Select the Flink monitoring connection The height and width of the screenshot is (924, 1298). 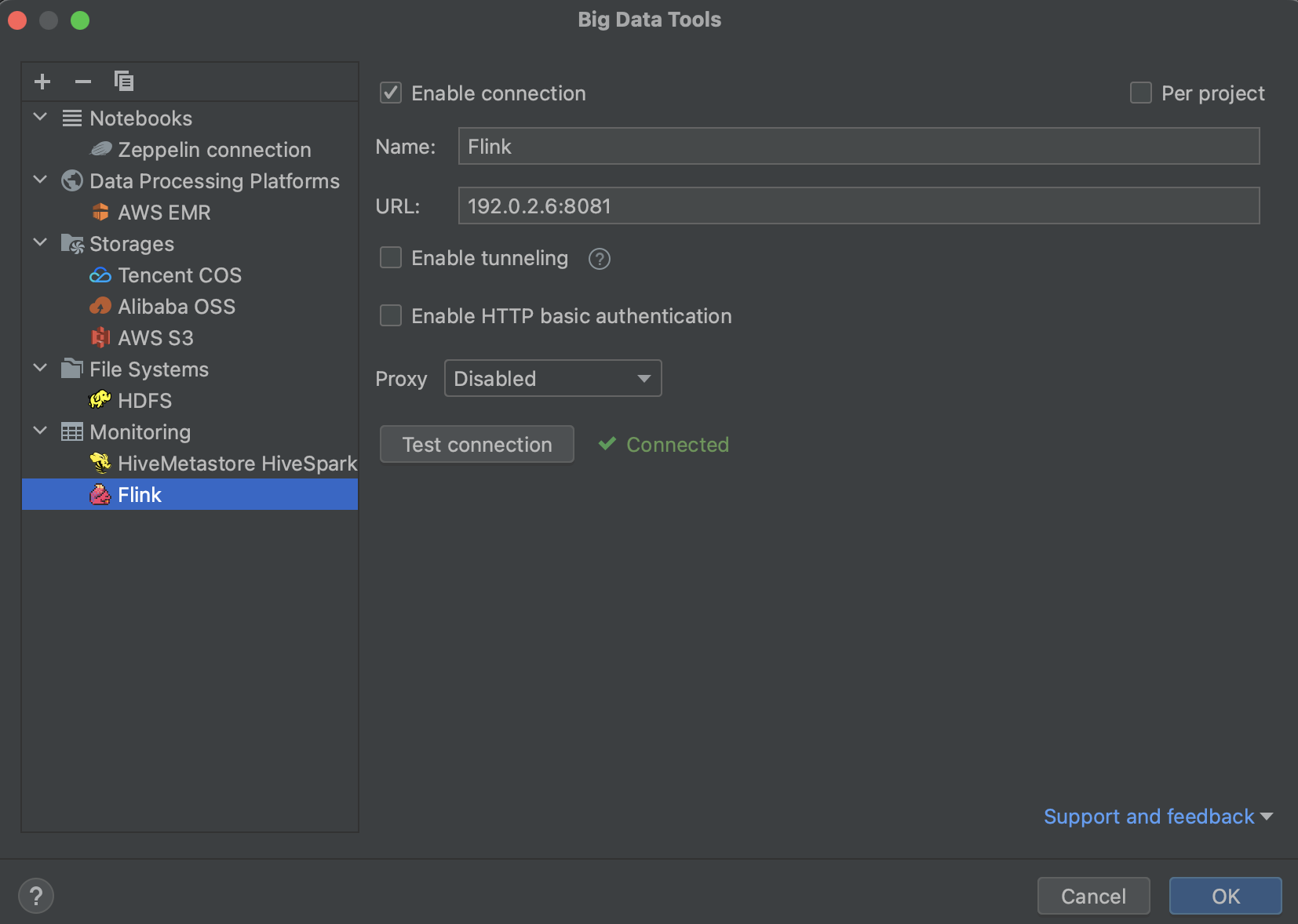pyautogui.click(x=140, y=494)
